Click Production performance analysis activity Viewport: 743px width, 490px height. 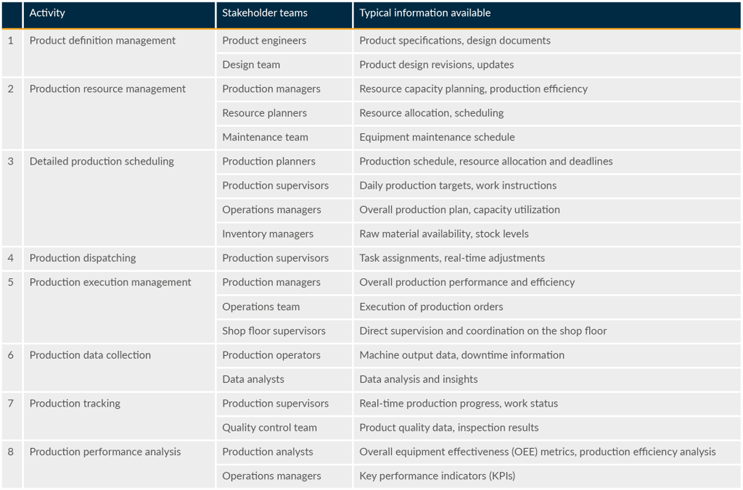click(x=105, y=452)
